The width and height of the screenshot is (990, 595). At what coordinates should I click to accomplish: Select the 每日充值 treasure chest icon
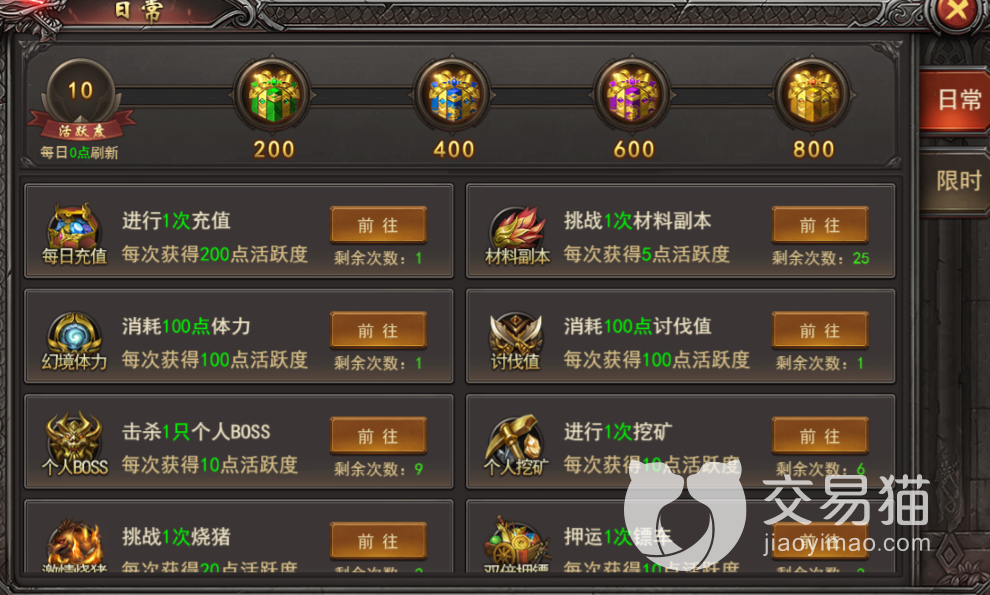pyautogui.click(x=73, y=226)
